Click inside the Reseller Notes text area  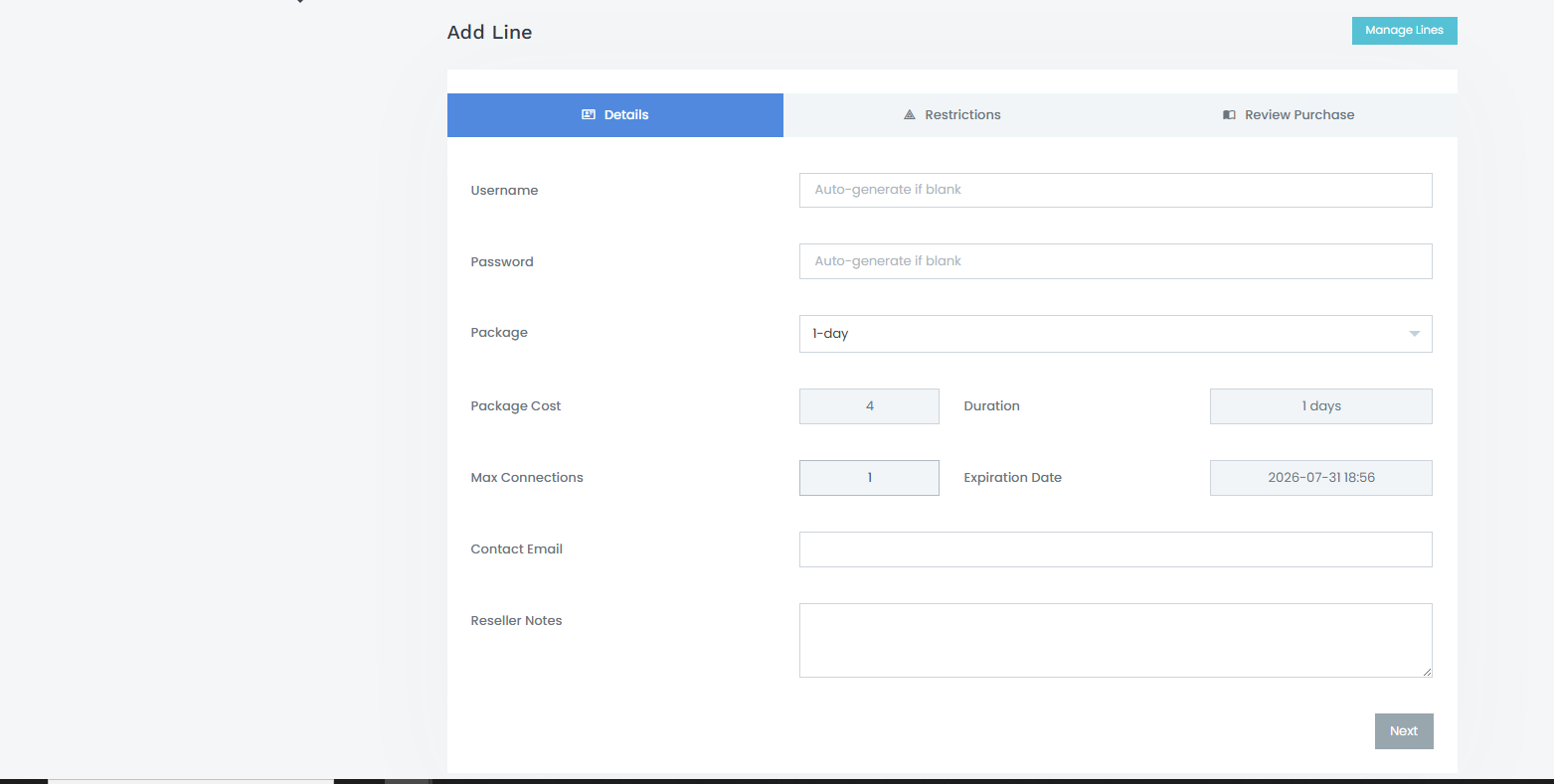click(x=1116, y=640)
